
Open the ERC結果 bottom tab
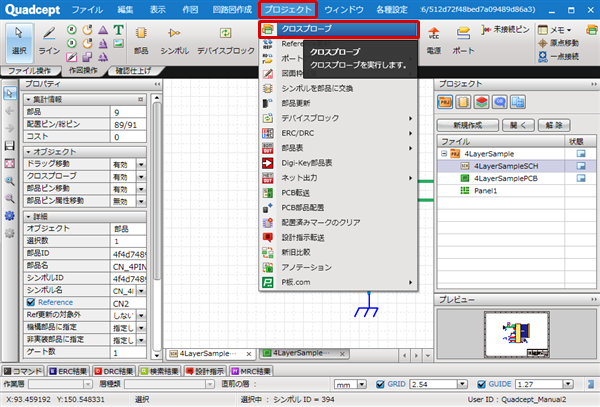[68, 371]
